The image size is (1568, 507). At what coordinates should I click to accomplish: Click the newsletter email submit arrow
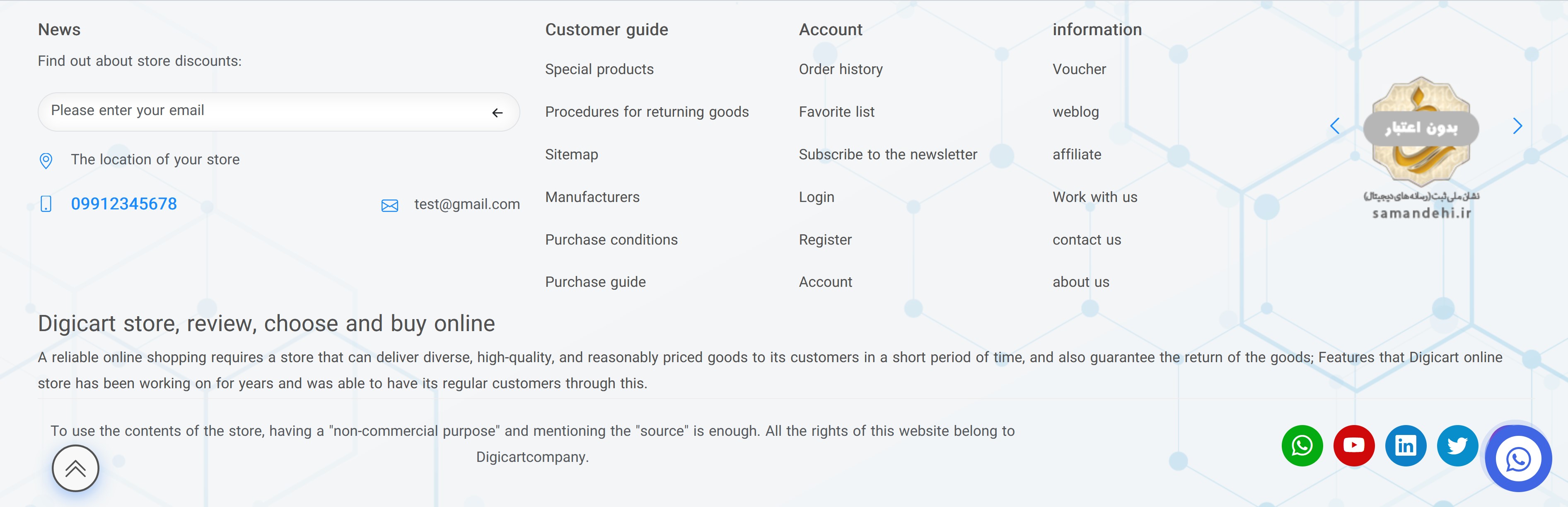(x=497, y=113)
